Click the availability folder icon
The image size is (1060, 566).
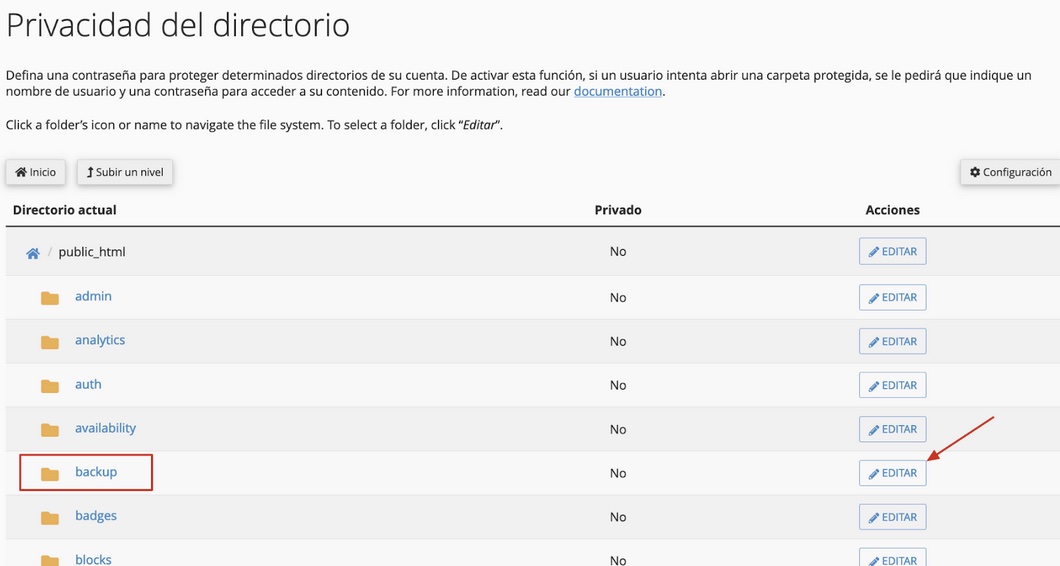pyautogui.click(x=50, y=430)
